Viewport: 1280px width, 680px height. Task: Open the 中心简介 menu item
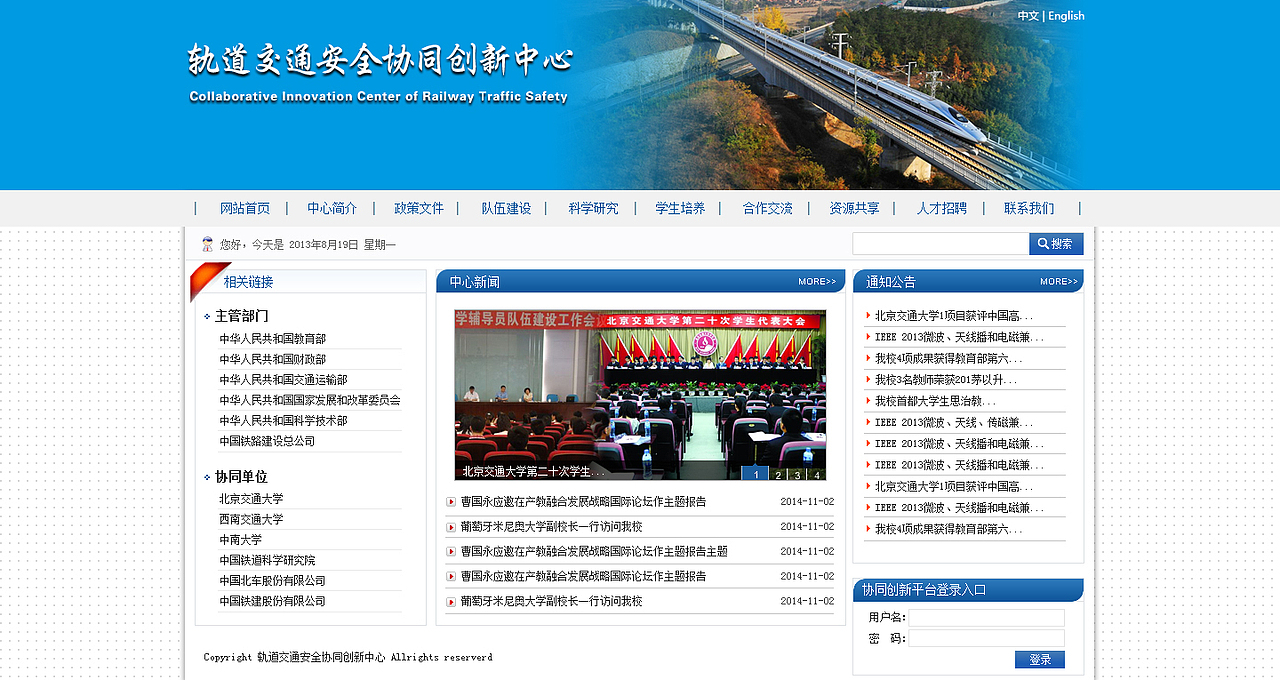point(332,208)
